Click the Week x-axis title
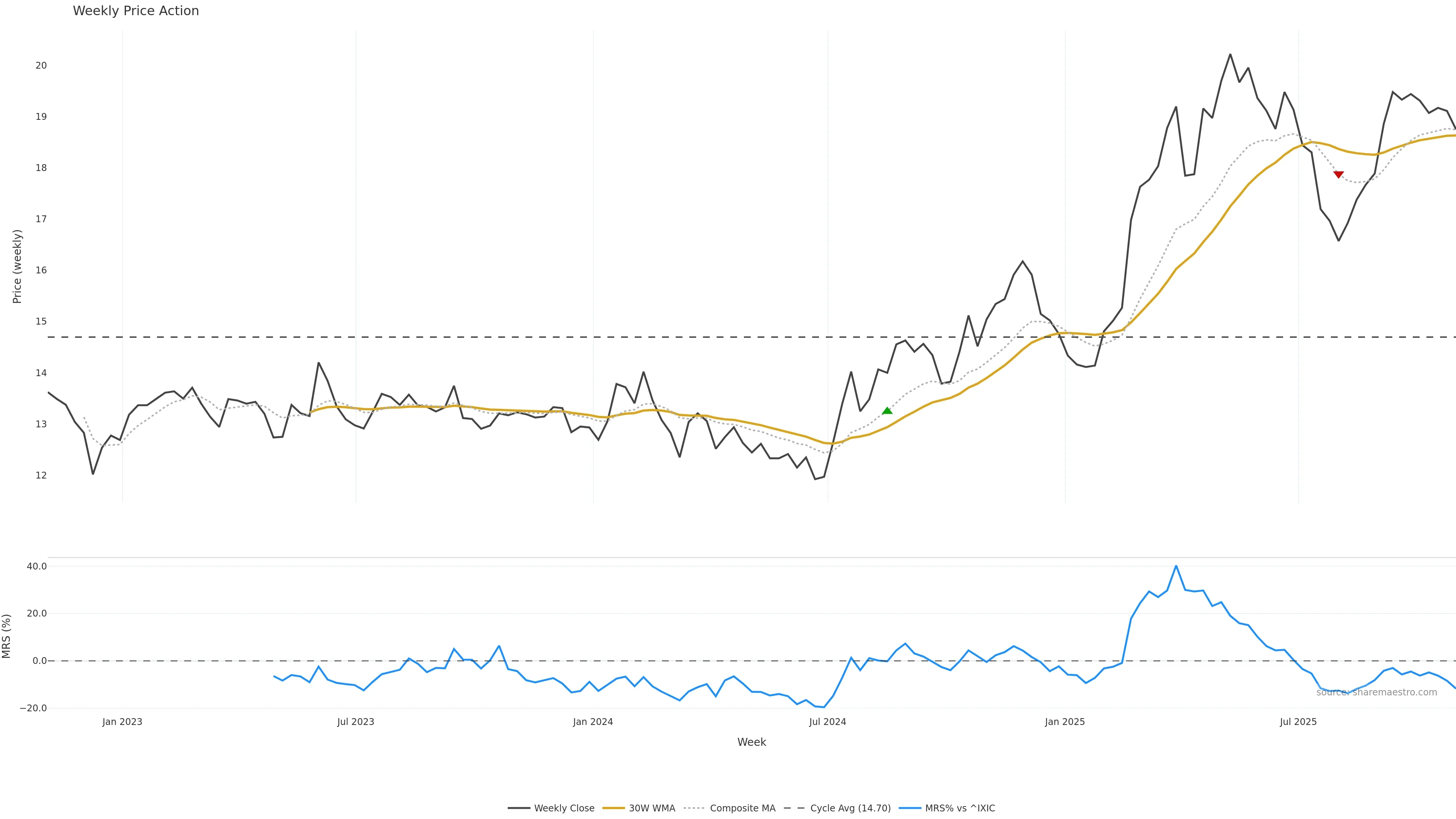 751,742
